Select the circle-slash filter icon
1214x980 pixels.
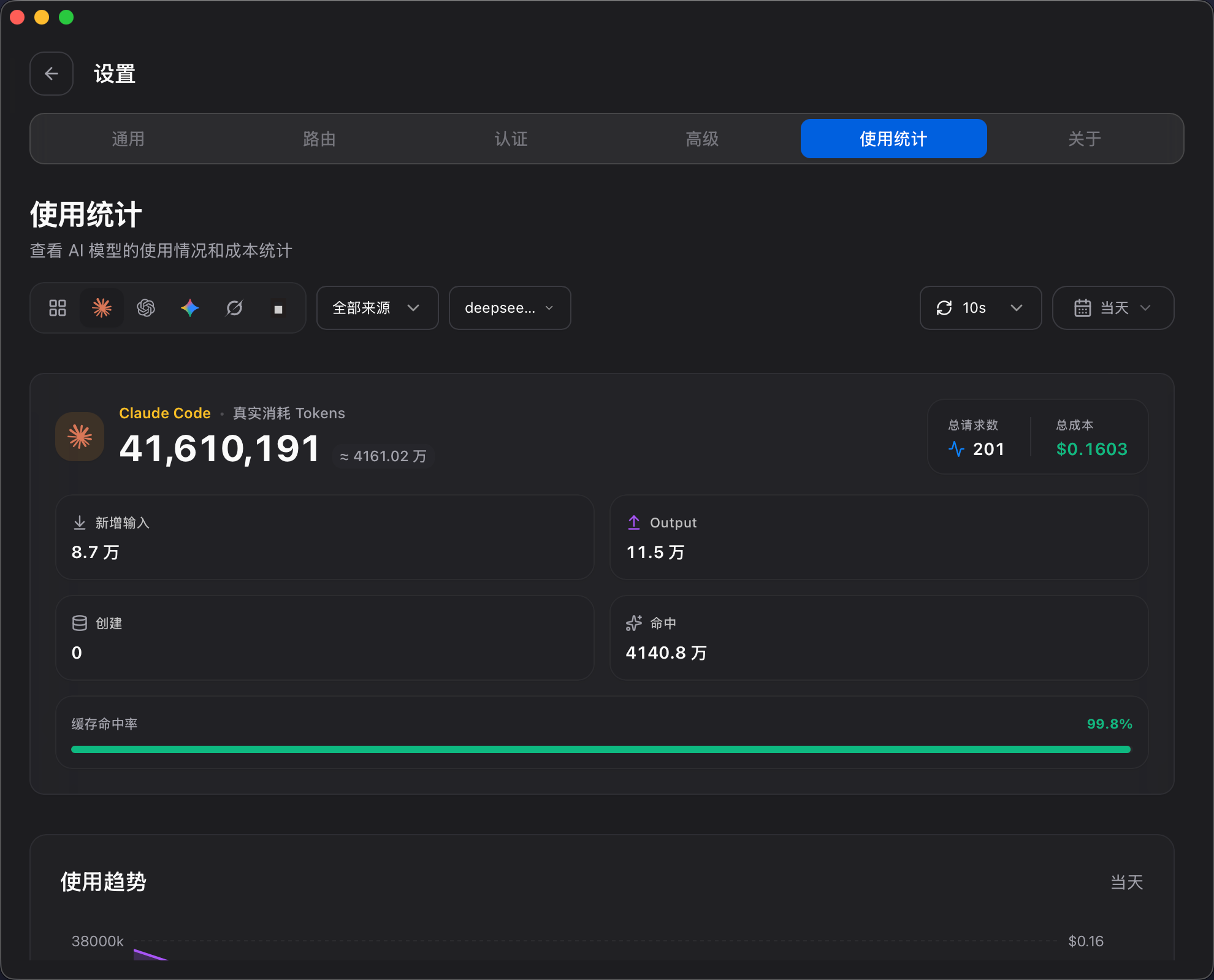(x=234, y=308)
